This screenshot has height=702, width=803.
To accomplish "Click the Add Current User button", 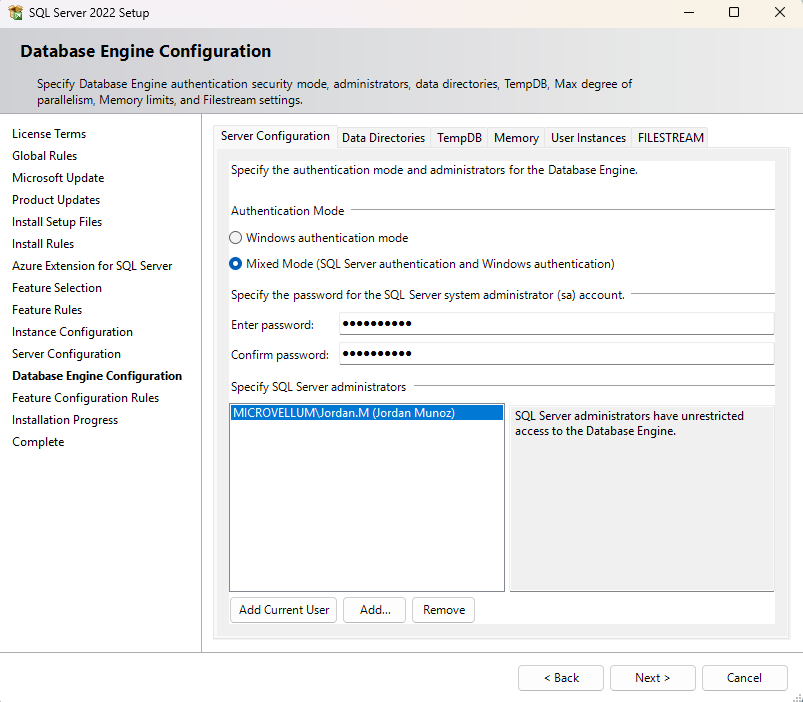I will [284, 610].
